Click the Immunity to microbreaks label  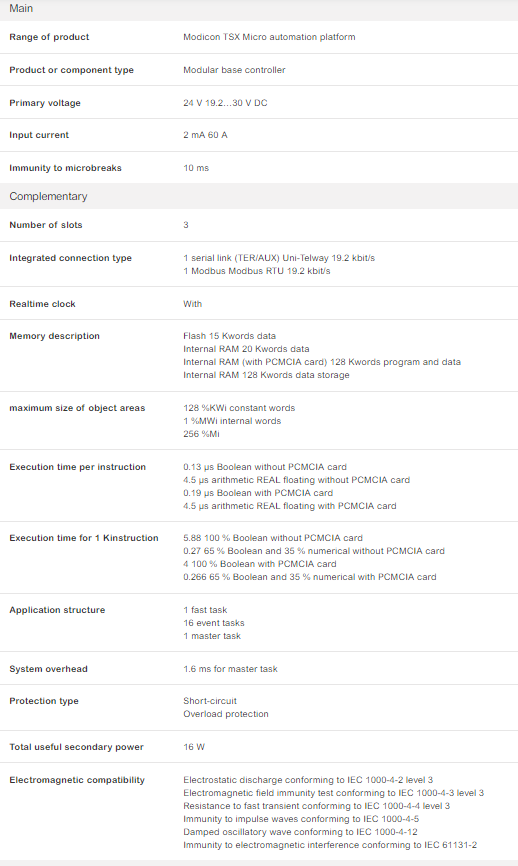[65, 168]
